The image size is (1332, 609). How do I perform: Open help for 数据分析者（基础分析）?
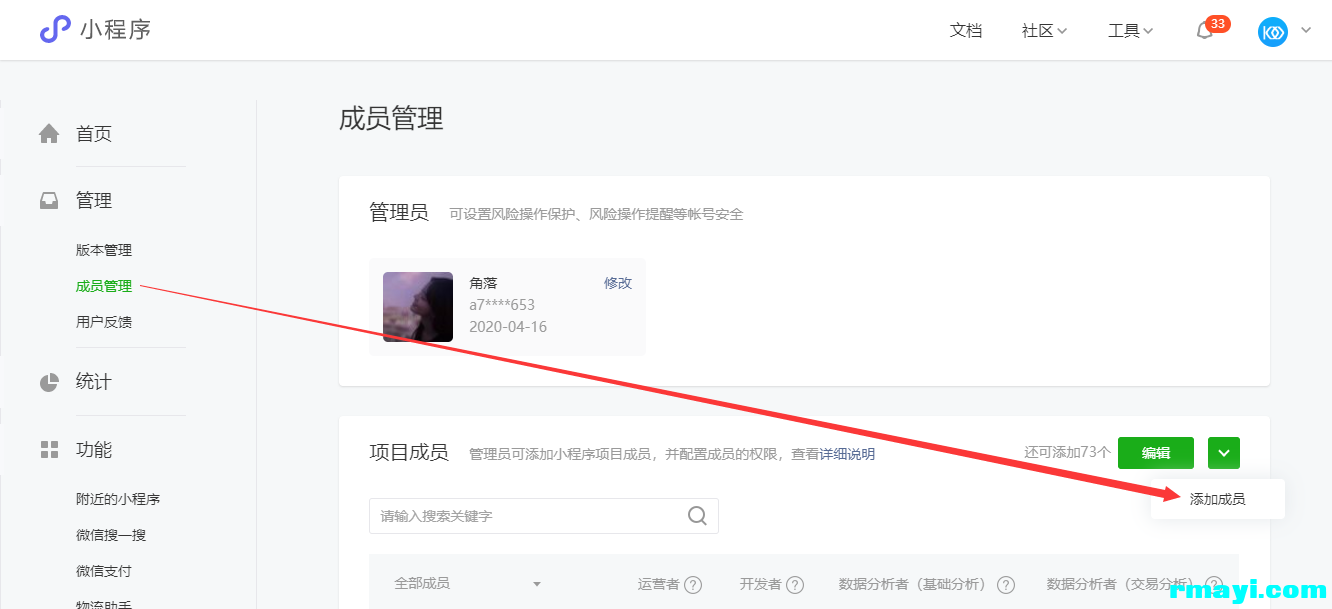(1006, 585)
